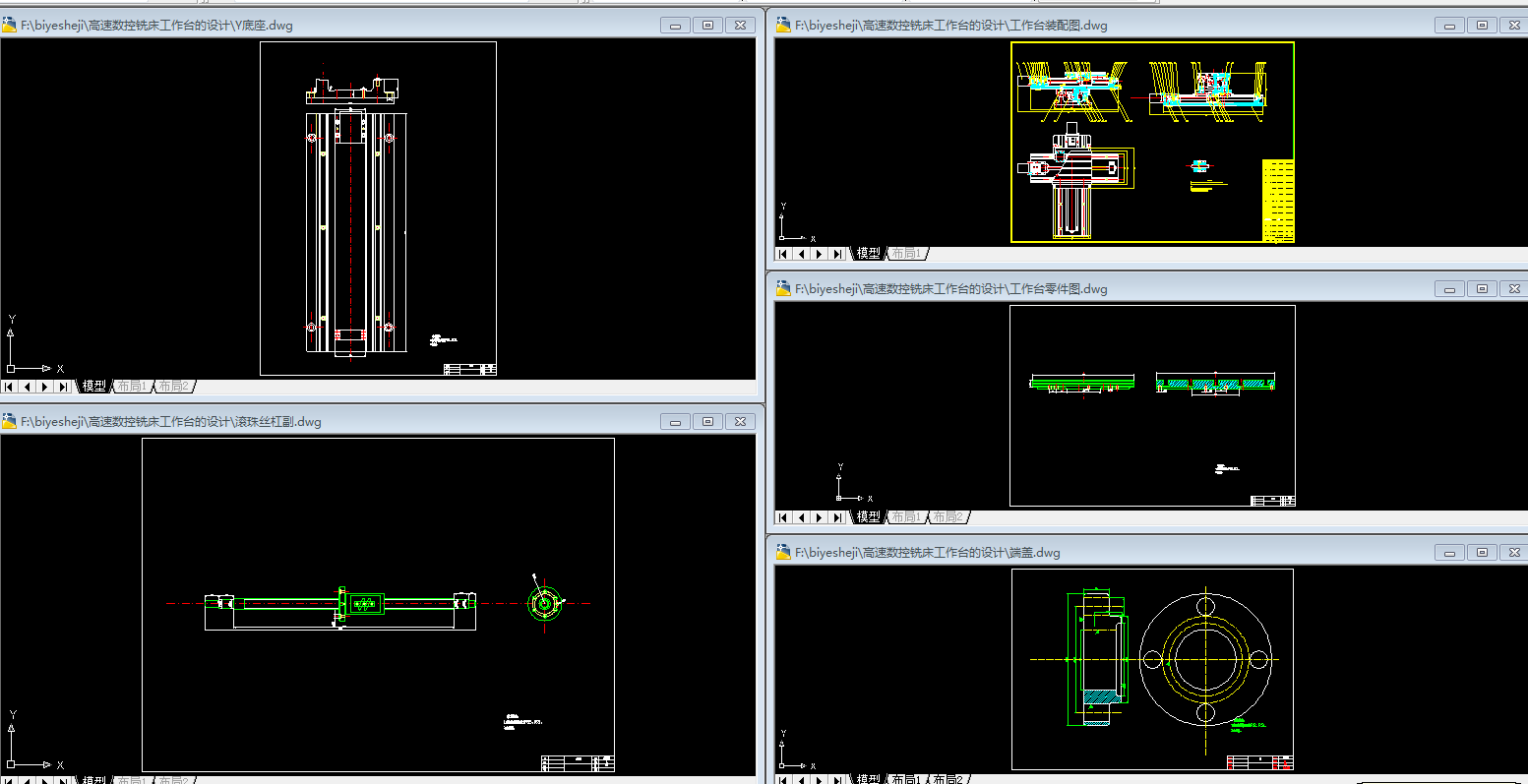This screenshot has width=1528, height=784.
Task: Click the 滚珠丝杠副.dwg file path title text
Action: (171, 422)
